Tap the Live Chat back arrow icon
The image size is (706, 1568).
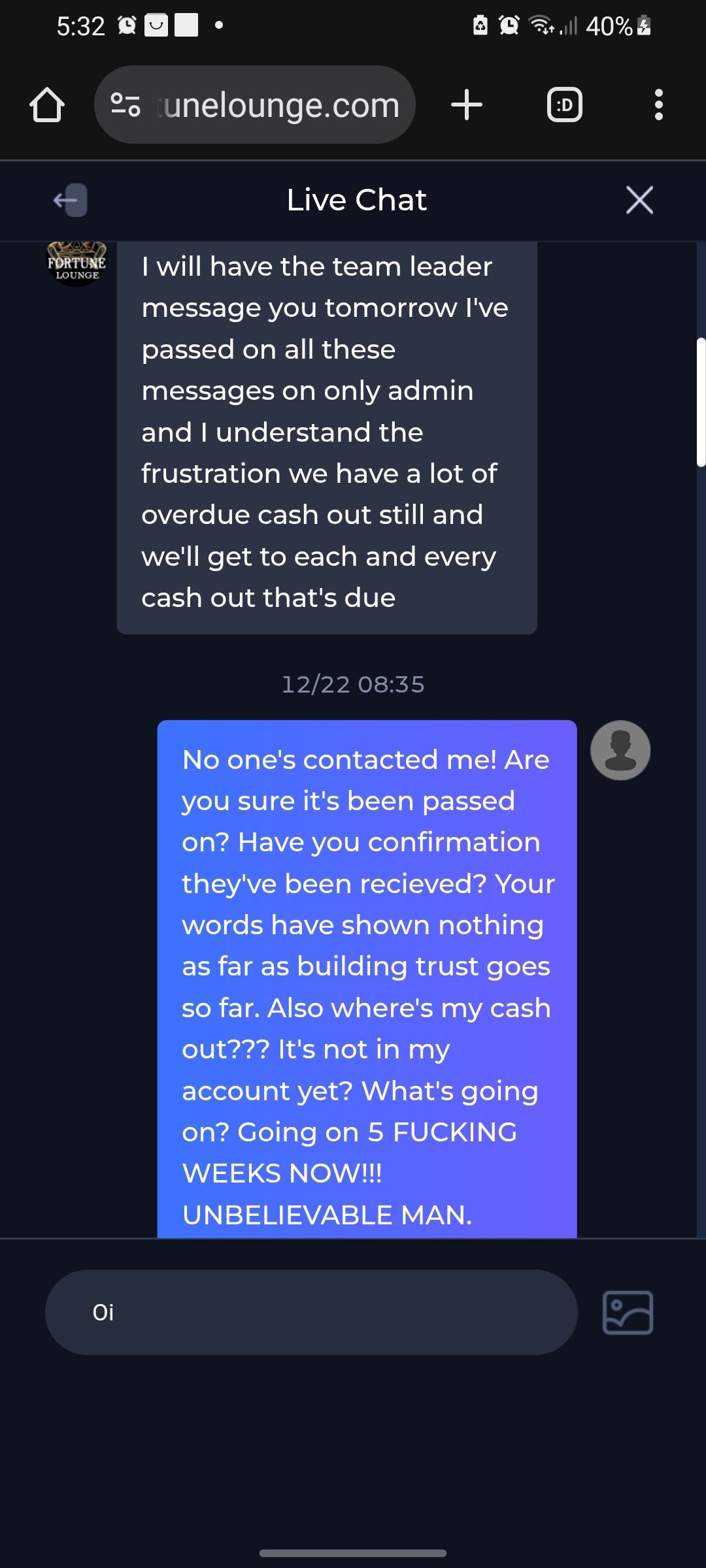[x=71, y=200]
